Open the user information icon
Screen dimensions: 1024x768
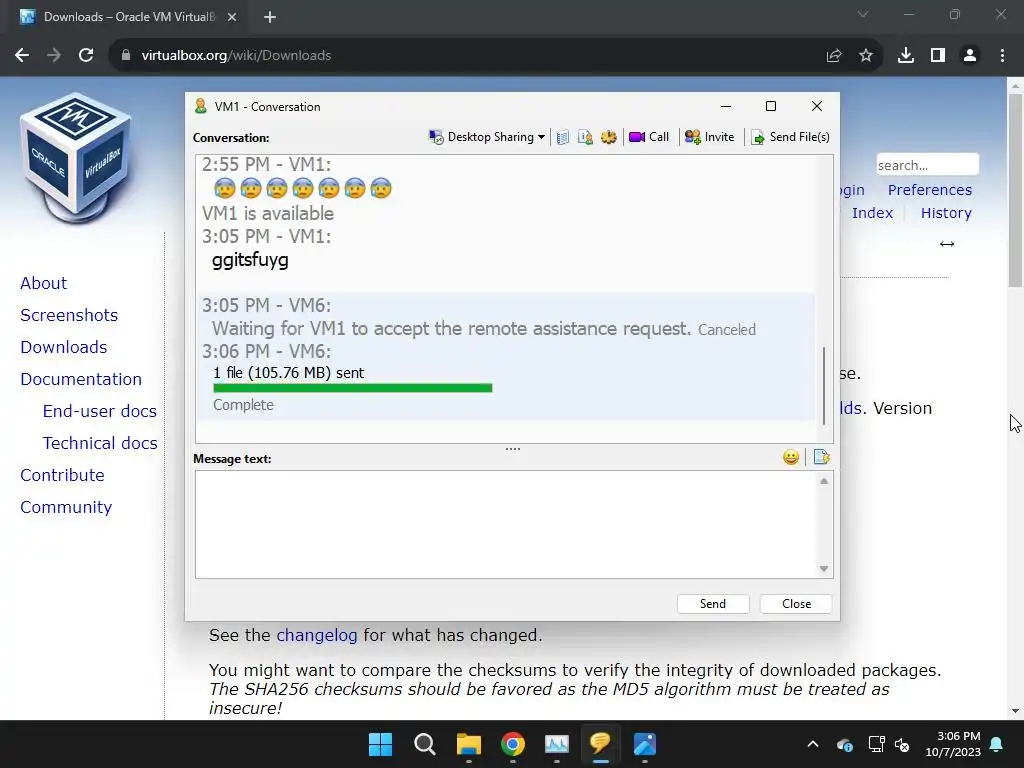585,137
